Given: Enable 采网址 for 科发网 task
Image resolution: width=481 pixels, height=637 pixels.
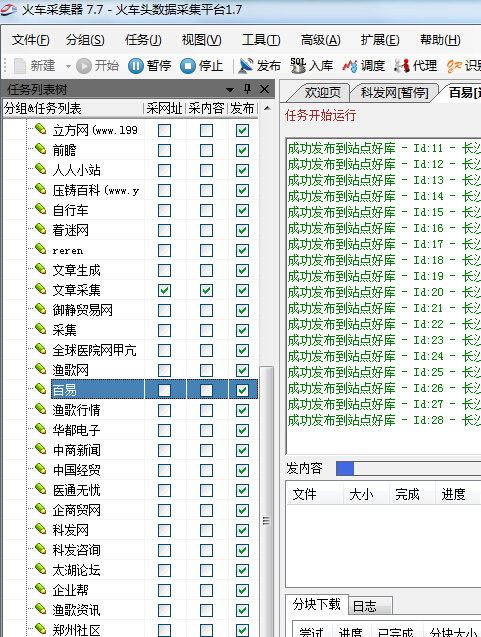Looking at the screenshot, I should pos(165,530).
